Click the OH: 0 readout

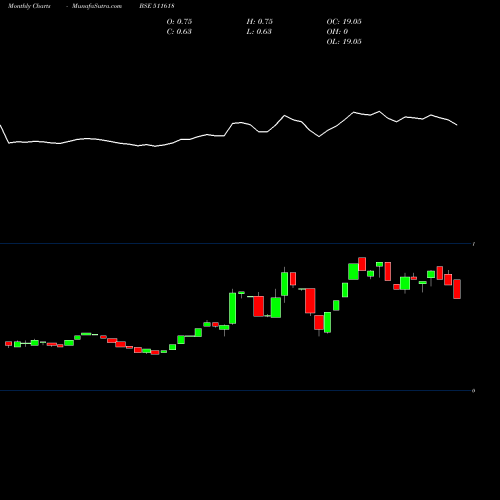[x=337, y=32]
